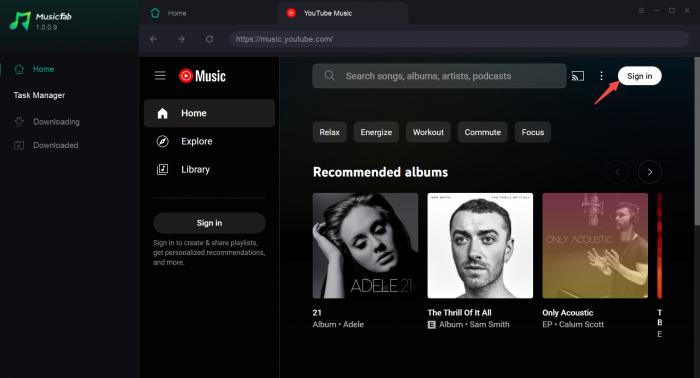Select the Workout mood chip
Screen dimensions: 700x378
tap(428, 132)
